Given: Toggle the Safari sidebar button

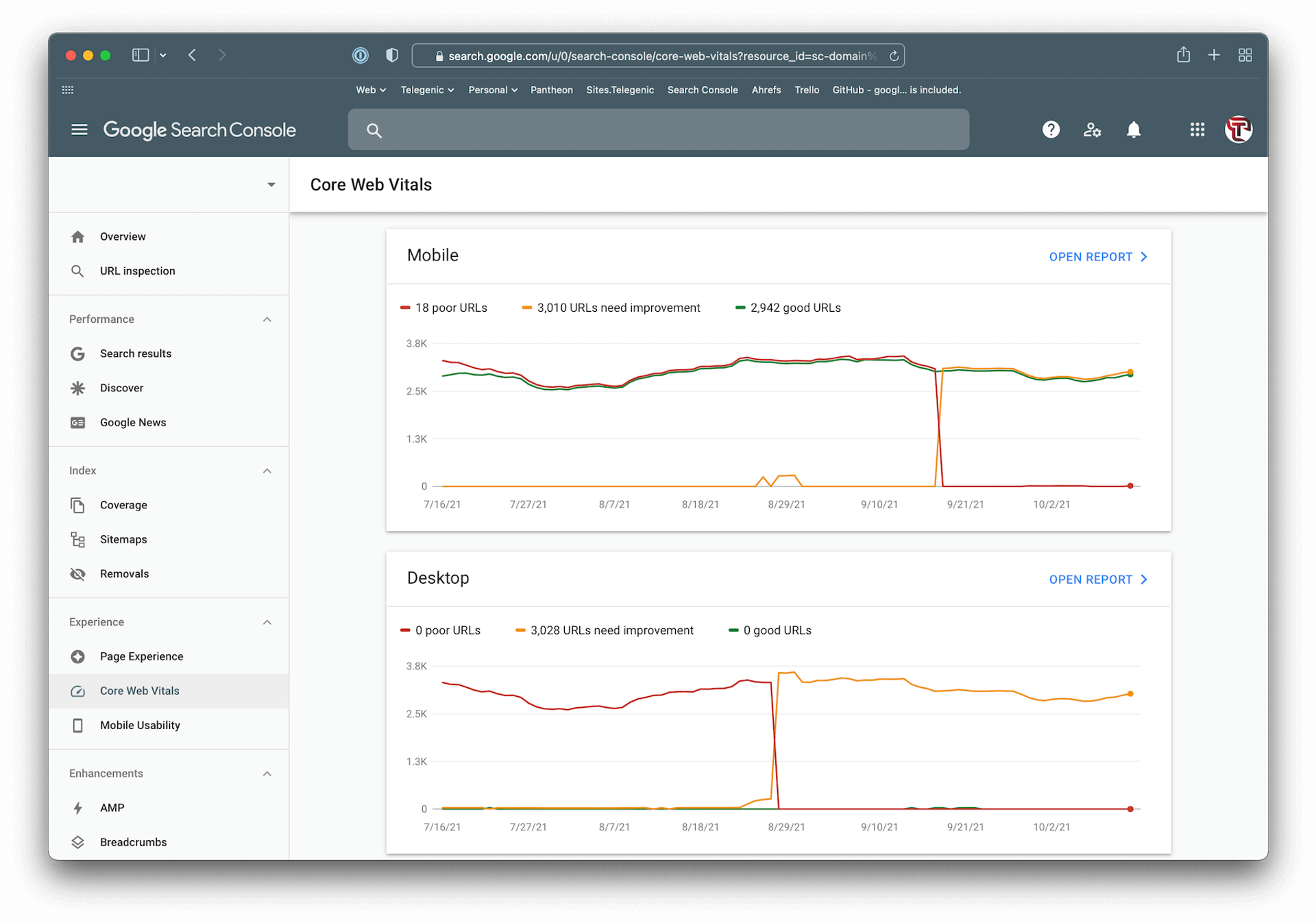Looking at the screenshot, I should click(x=141, y=55).
